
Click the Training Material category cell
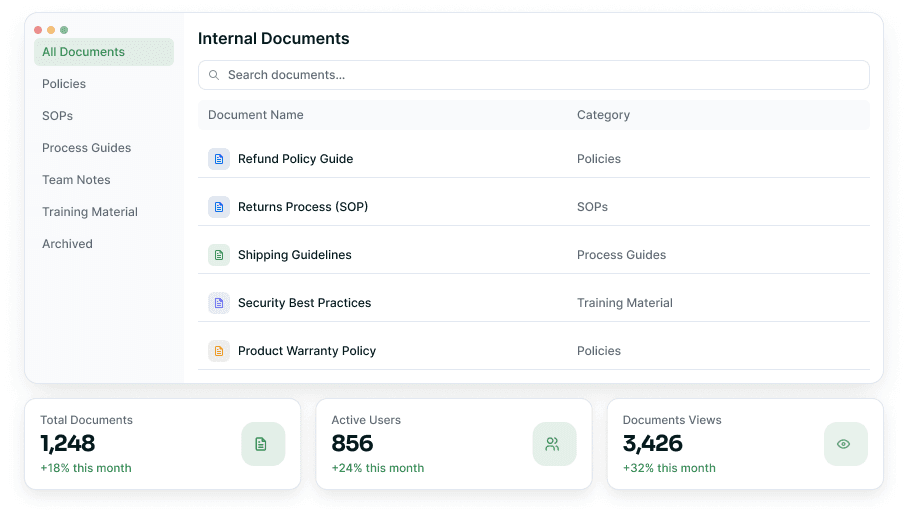tap(625, 303)
